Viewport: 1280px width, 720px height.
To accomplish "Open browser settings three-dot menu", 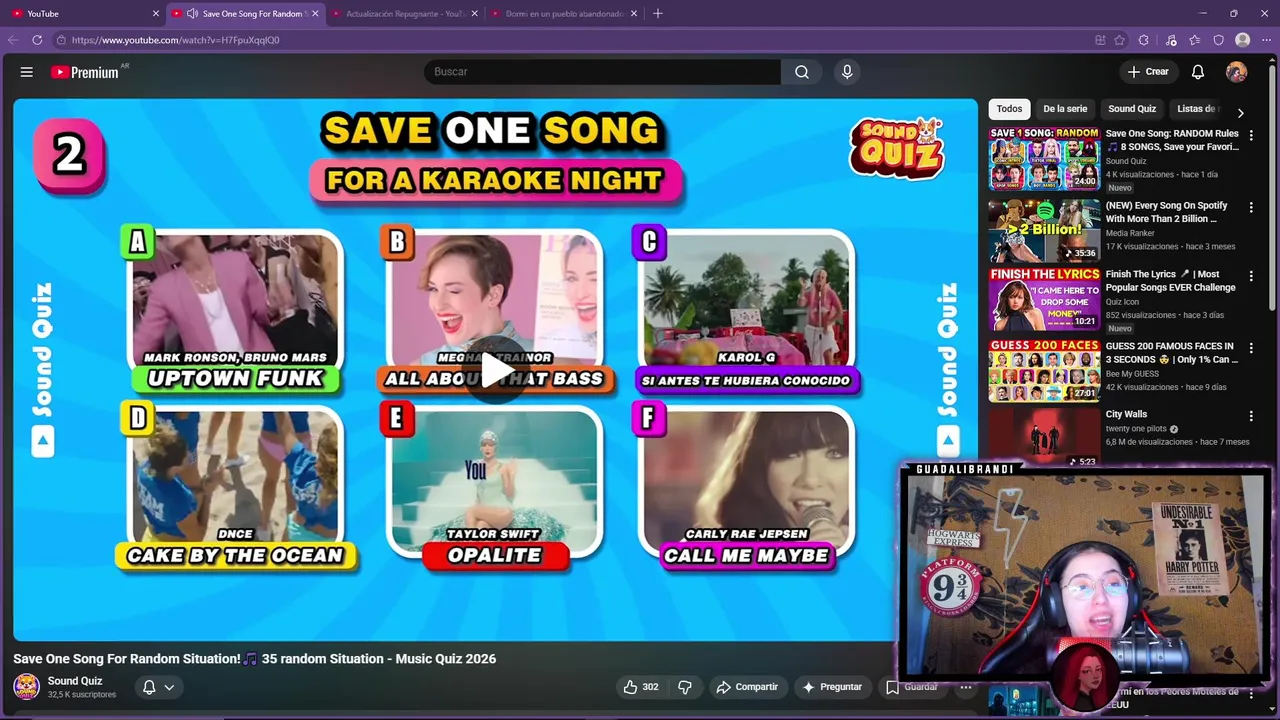I will point(1267,40).
